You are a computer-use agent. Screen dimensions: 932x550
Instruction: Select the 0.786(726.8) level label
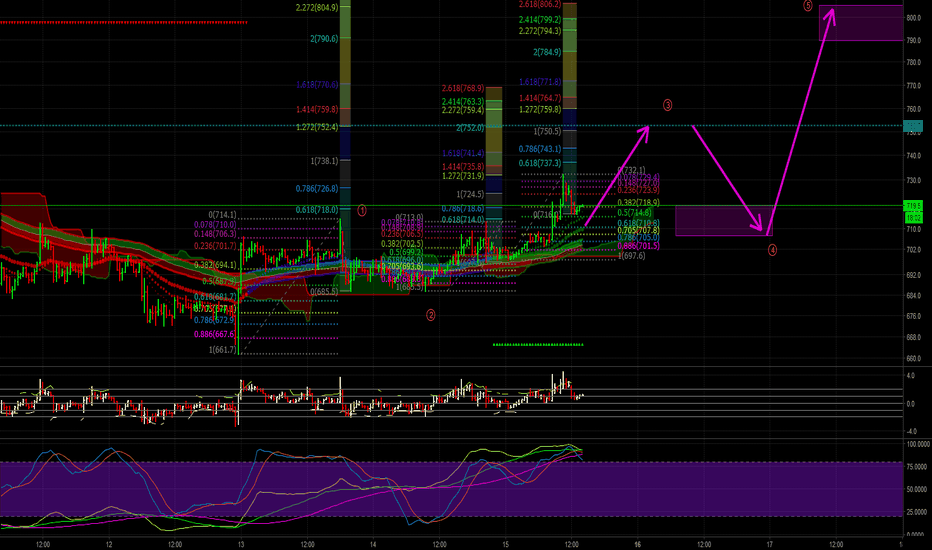point(317,188)
